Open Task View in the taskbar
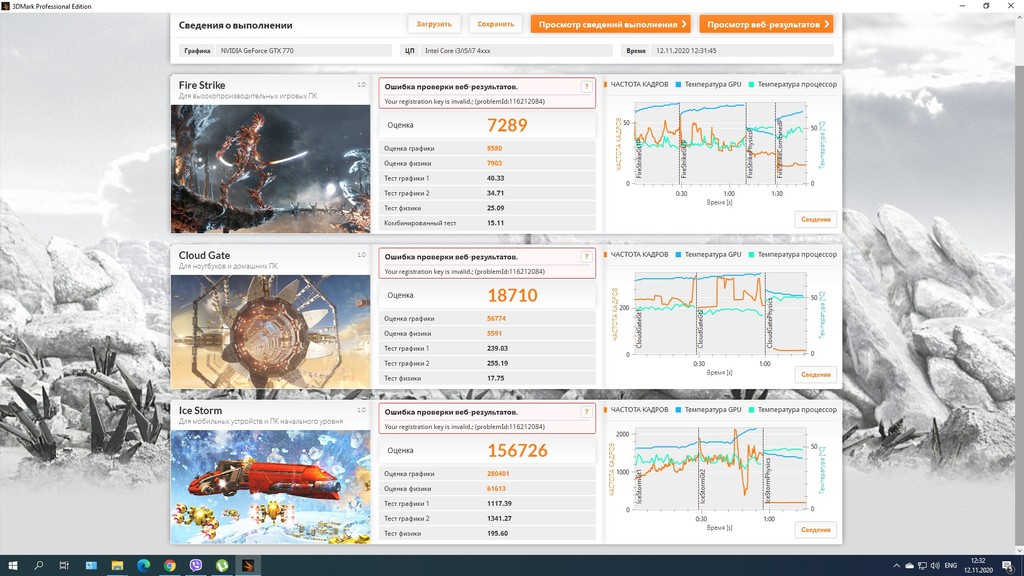This screenshot has height=576, width=1024. pyautogui.click(x=64, y=566)
